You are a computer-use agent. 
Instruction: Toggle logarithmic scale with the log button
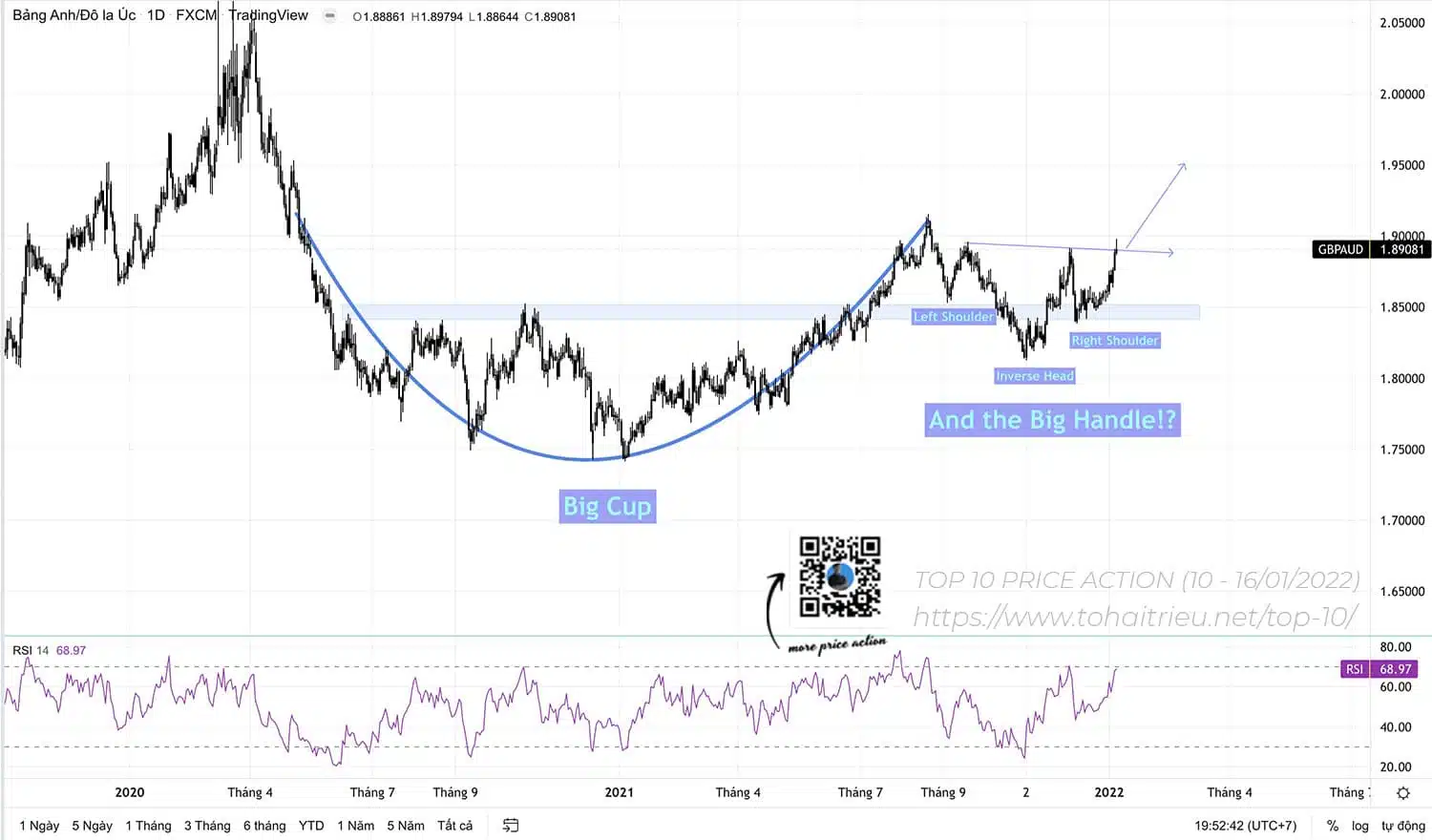coord(1359,825)
